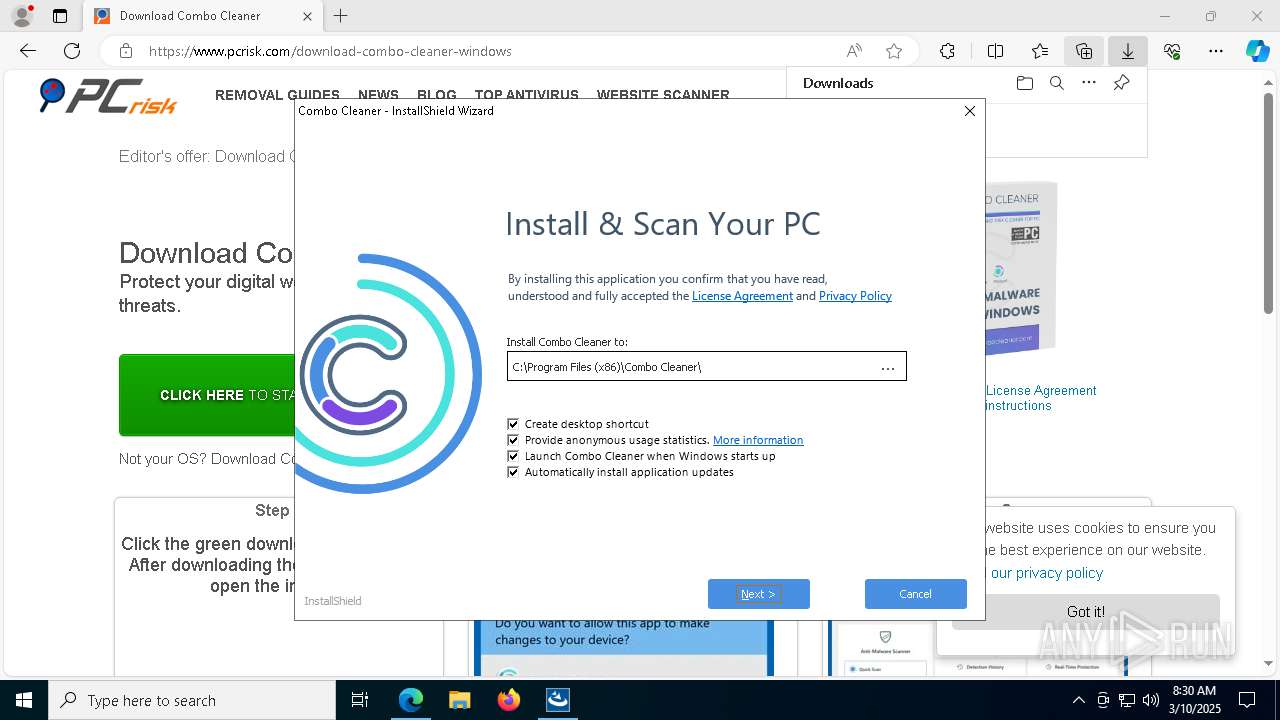This screenshot has height=720, width=1280.
Task: Click the green CLICK HERE download button
Action: coord(207,395)
